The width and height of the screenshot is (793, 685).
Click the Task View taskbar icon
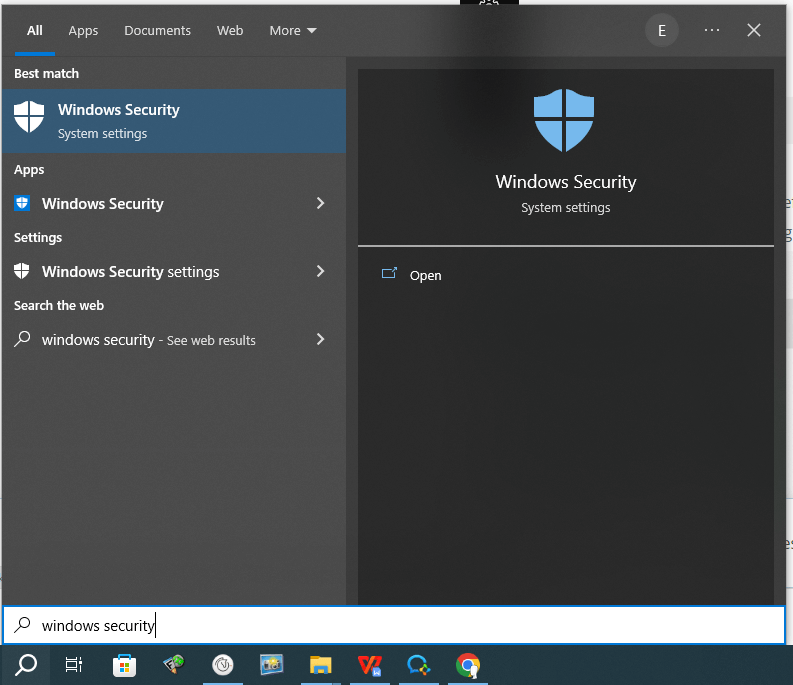[73, 665]
